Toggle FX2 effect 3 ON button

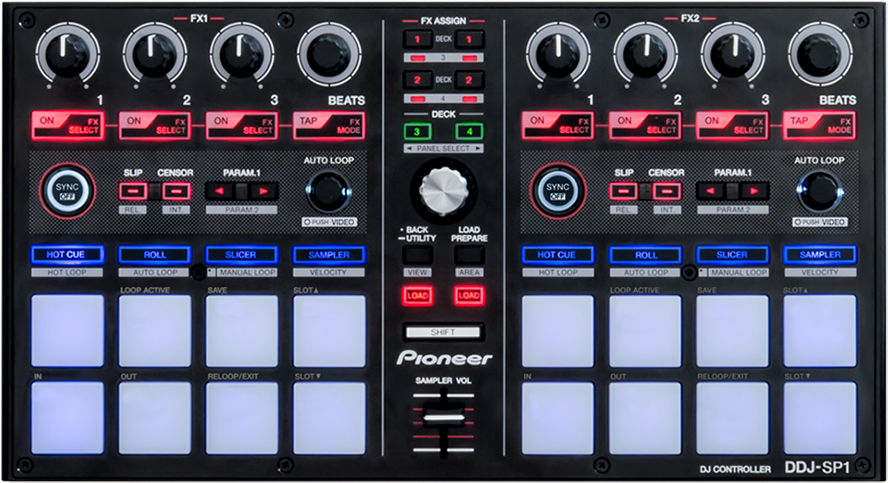(733, 126)
